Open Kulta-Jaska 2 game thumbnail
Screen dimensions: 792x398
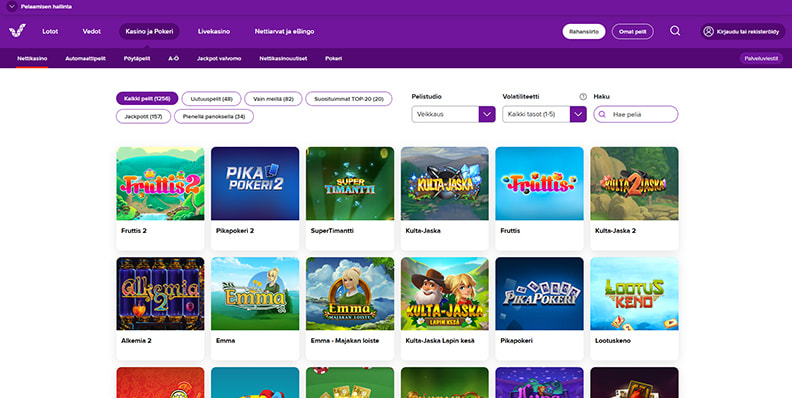point(634,183)
